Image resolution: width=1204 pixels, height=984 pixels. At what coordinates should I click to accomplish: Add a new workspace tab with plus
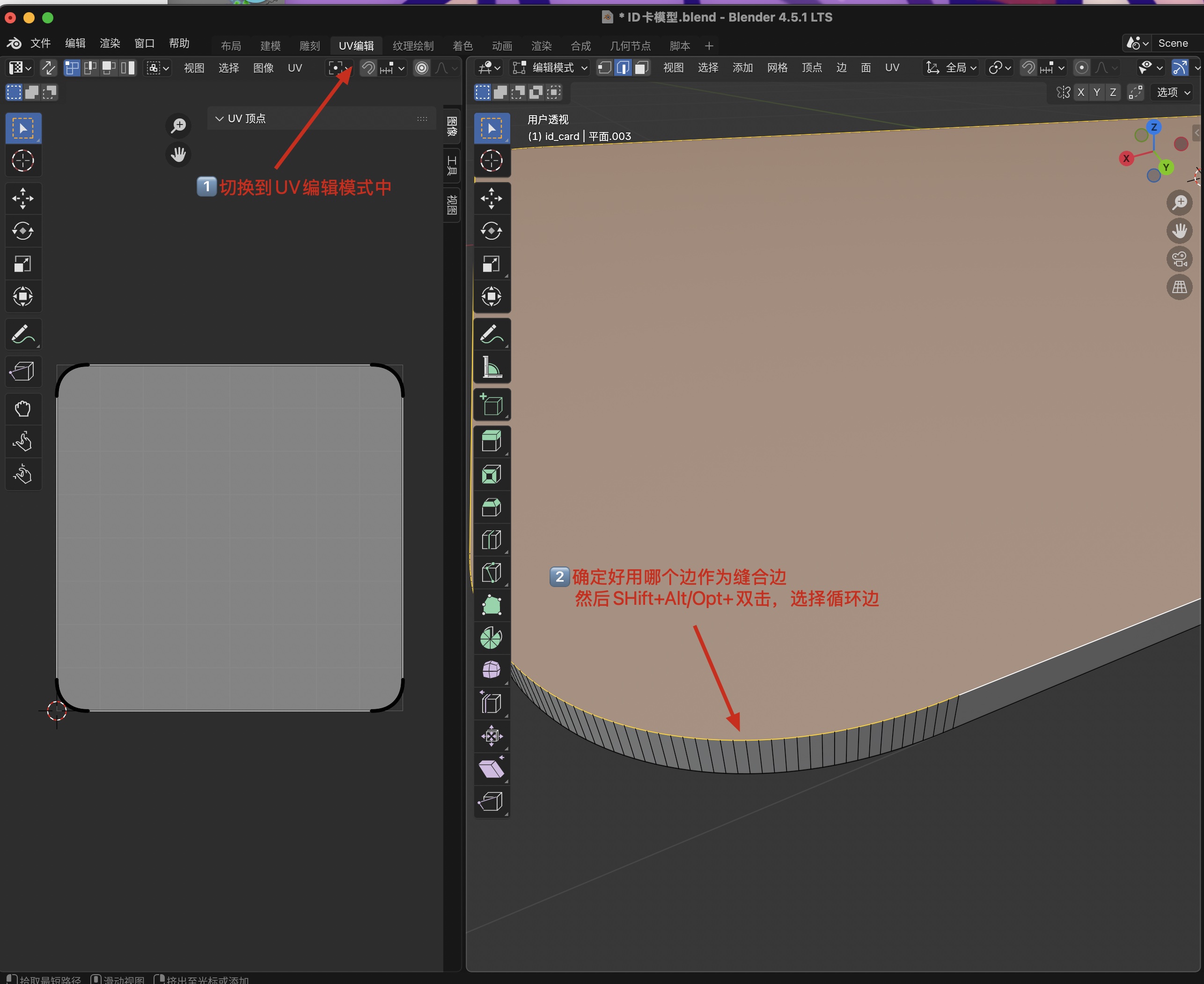[x=709, y=46]
